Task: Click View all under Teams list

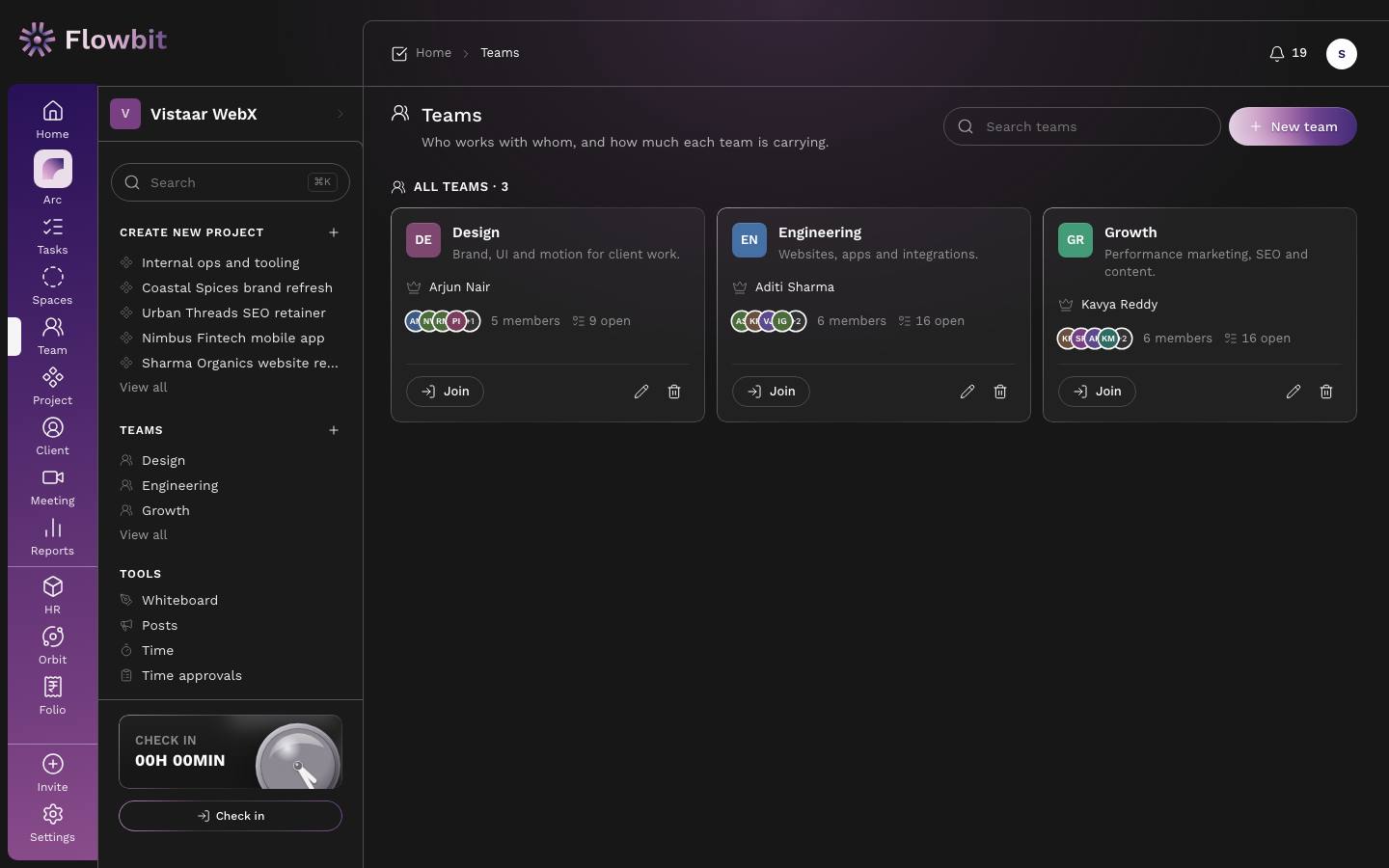Action: point(143,534)
